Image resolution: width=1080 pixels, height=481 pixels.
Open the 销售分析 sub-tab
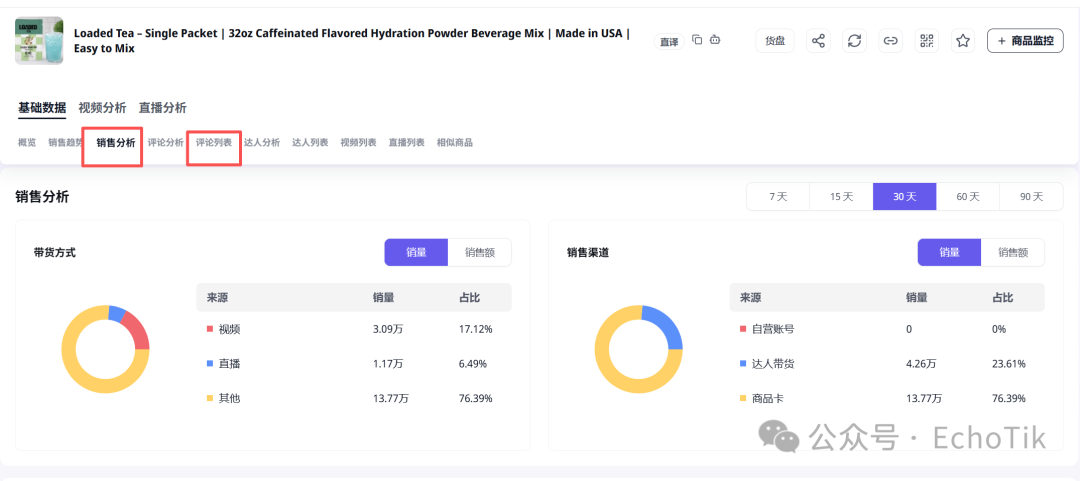(x=116, y=143)
